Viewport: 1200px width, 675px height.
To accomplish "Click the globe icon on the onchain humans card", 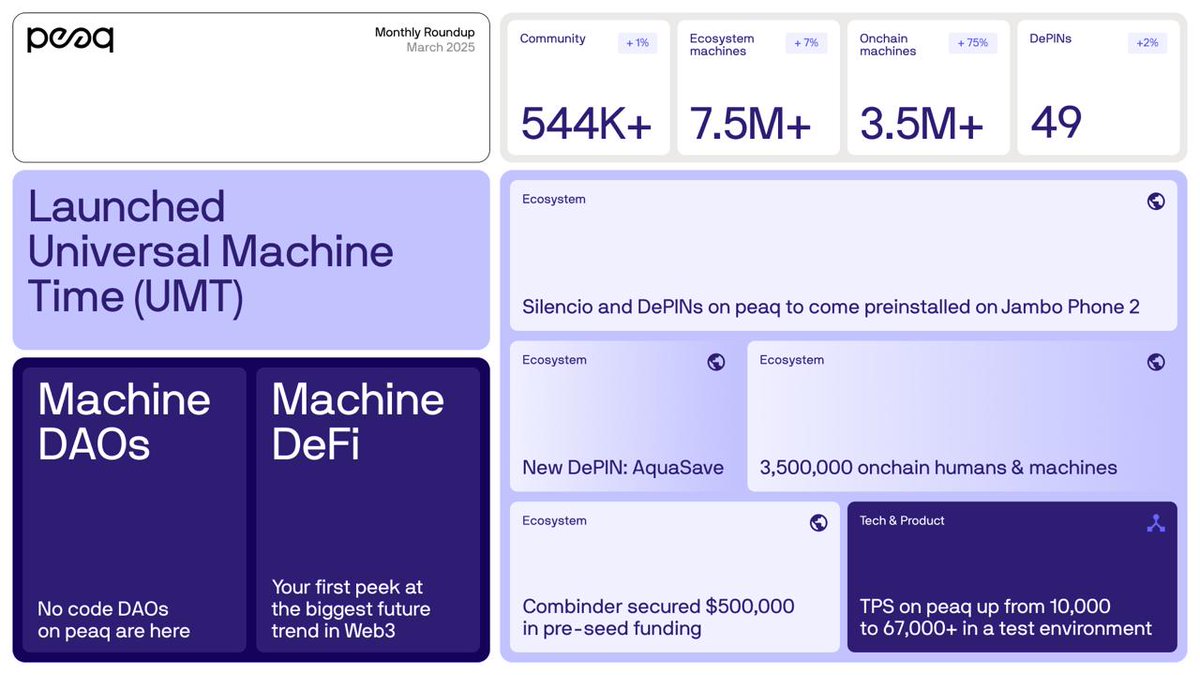I will 1156,361.
